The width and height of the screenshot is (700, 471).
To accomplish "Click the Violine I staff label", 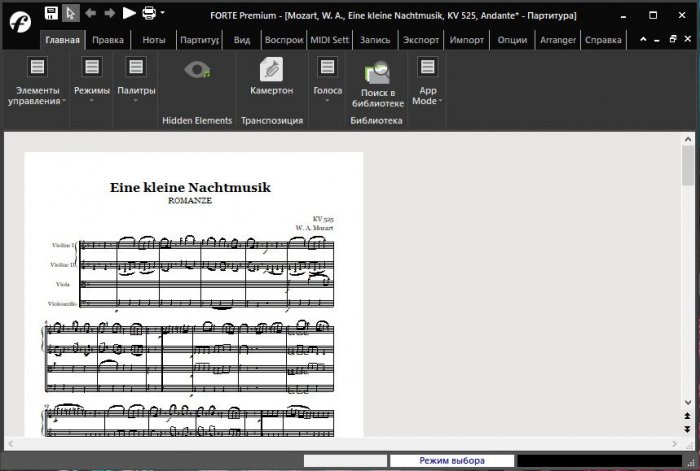I will [x=63, y=245].
